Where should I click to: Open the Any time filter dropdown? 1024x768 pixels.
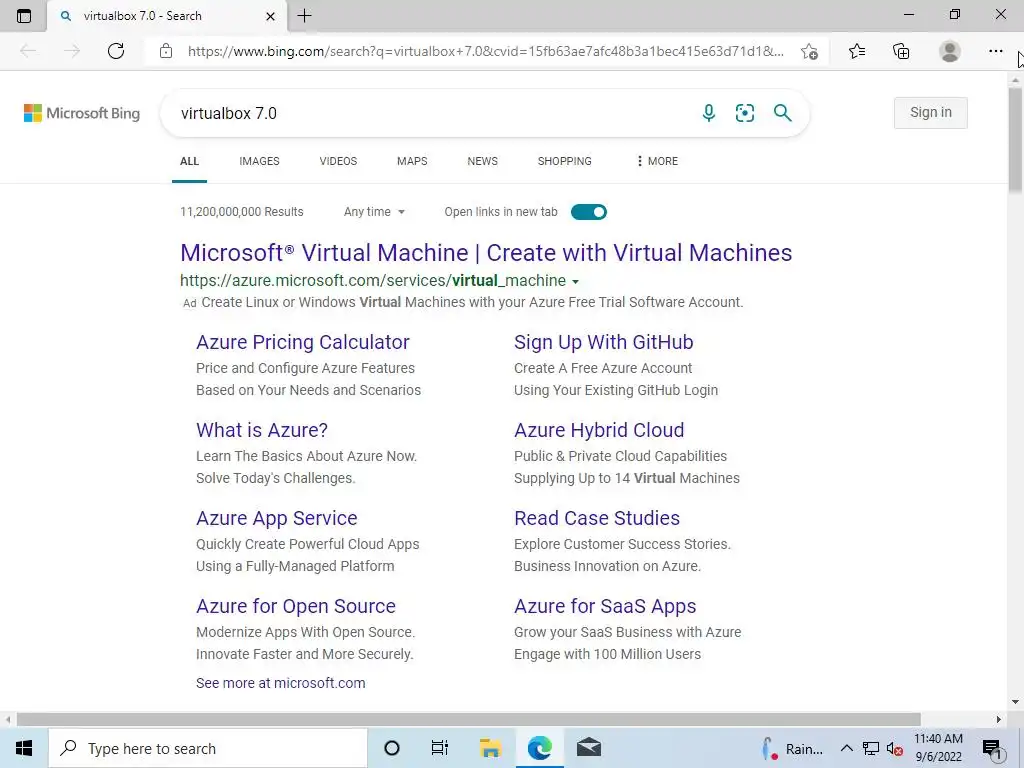coord(374,212)
